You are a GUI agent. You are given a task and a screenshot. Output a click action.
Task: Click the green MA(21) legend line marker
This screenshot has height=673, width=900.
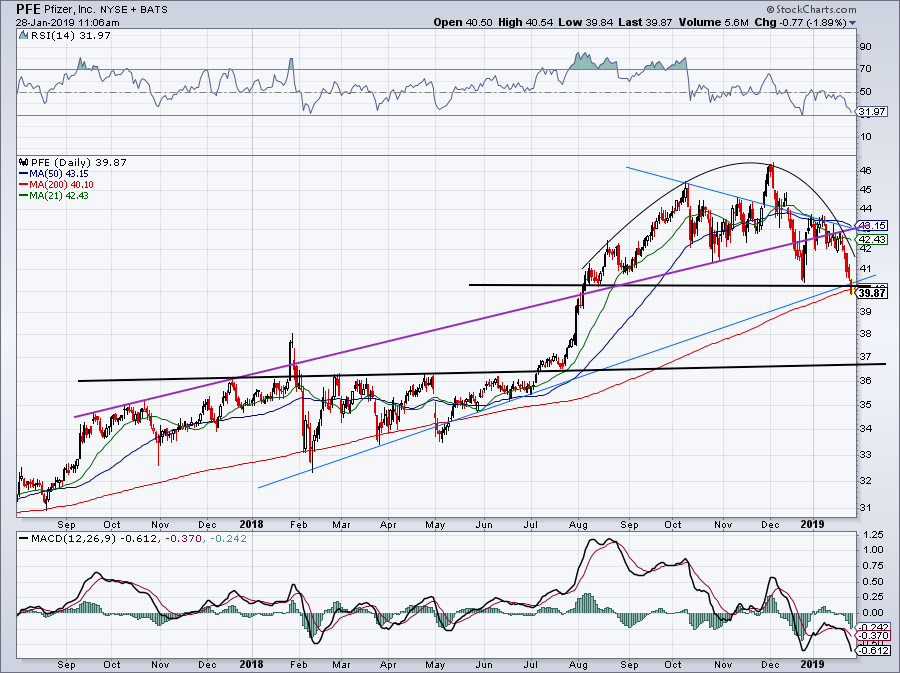(x=24, y=195)
